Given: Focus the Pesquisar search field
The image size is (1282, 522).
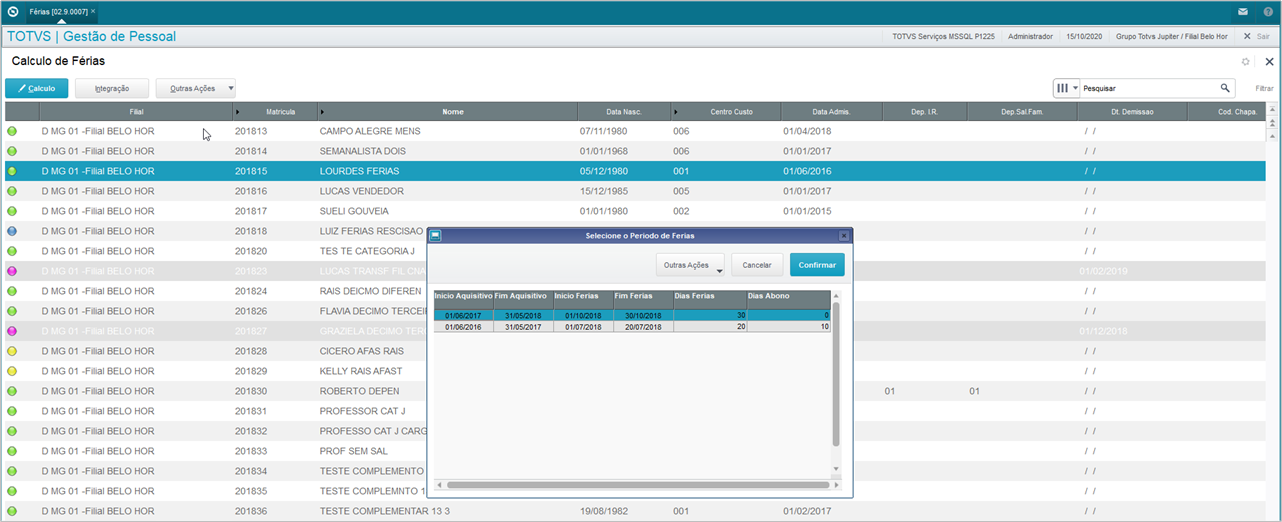Looking at the screenshot, I should pos(1150,88).
